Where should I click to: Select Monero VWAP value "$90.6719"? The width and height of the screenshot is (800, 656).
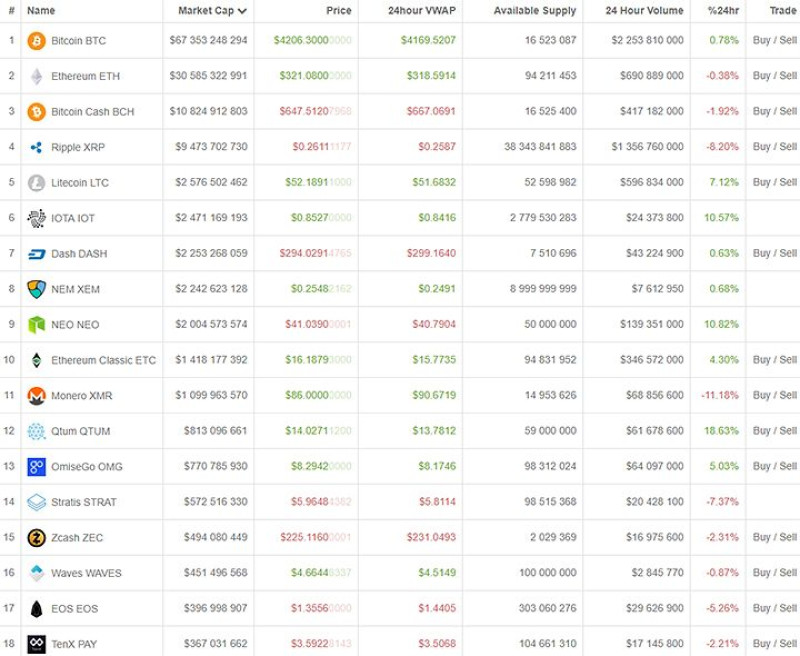coord(434,395)
